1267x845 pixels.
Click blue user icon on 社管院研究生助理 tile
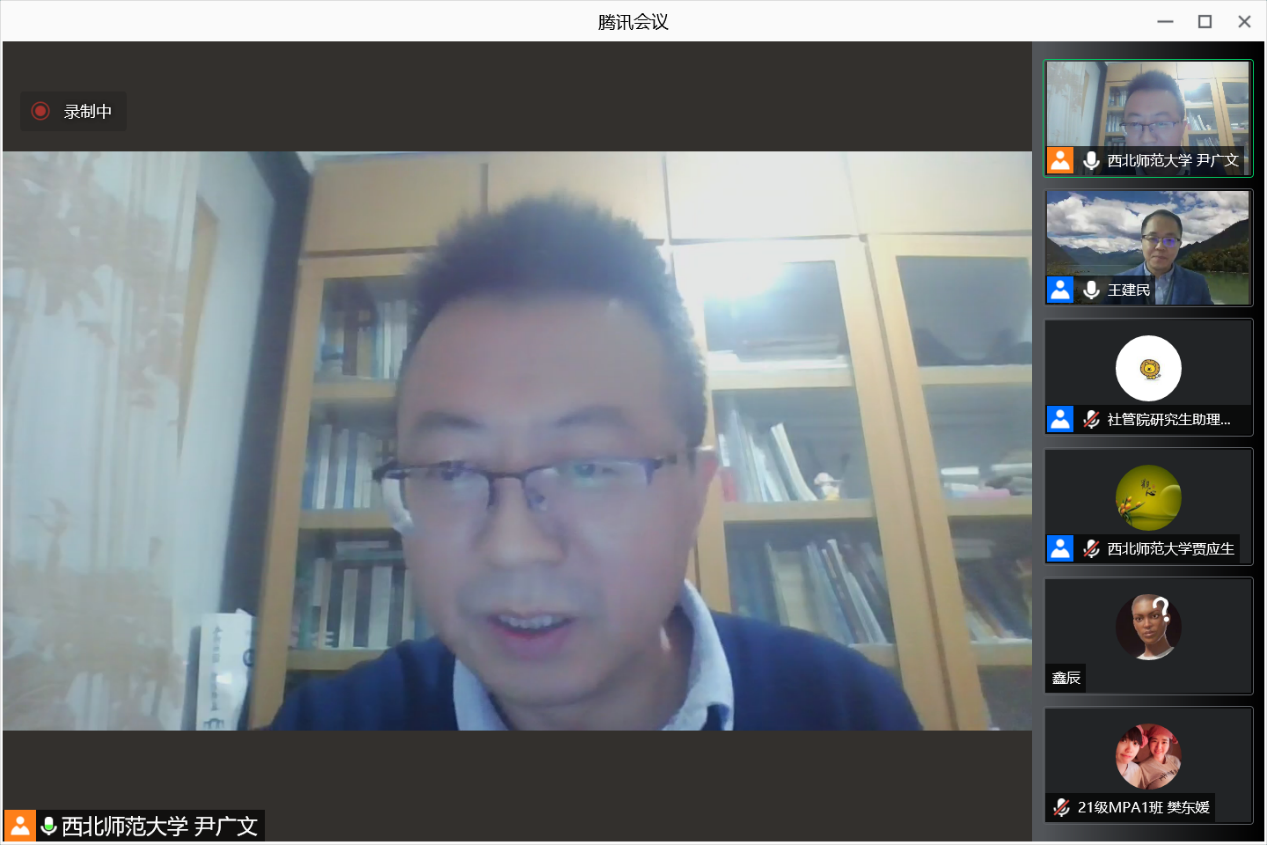1060,419
